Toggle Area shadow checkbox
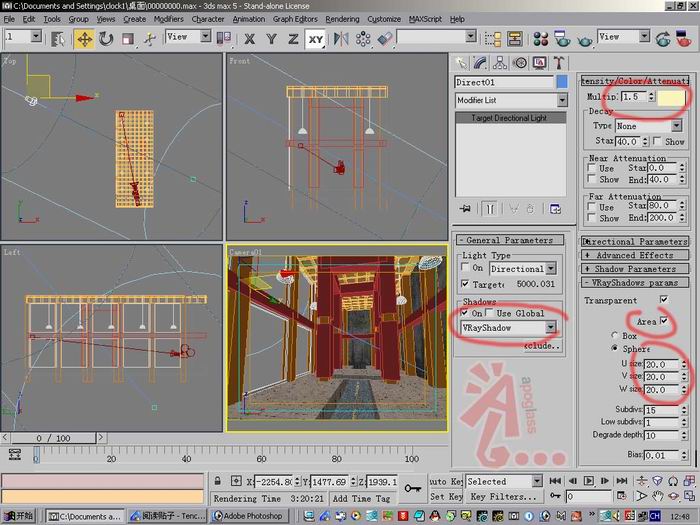This screenshot has height=525, width=700. [x=664, y=320]
